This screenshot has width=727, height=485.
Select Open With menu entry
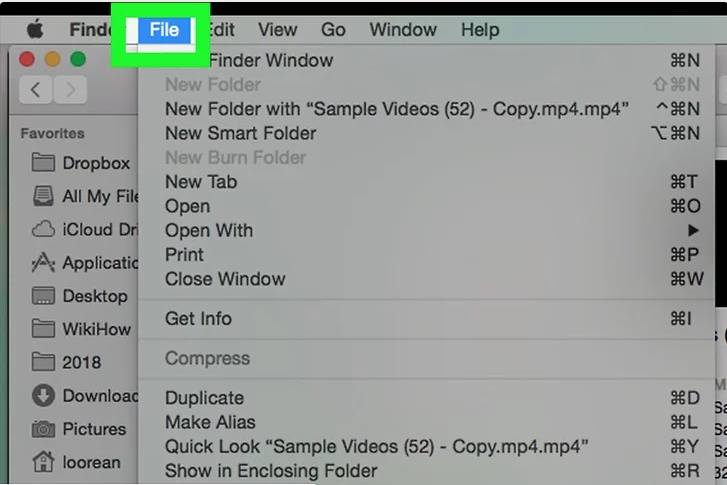tap(427, 230)
